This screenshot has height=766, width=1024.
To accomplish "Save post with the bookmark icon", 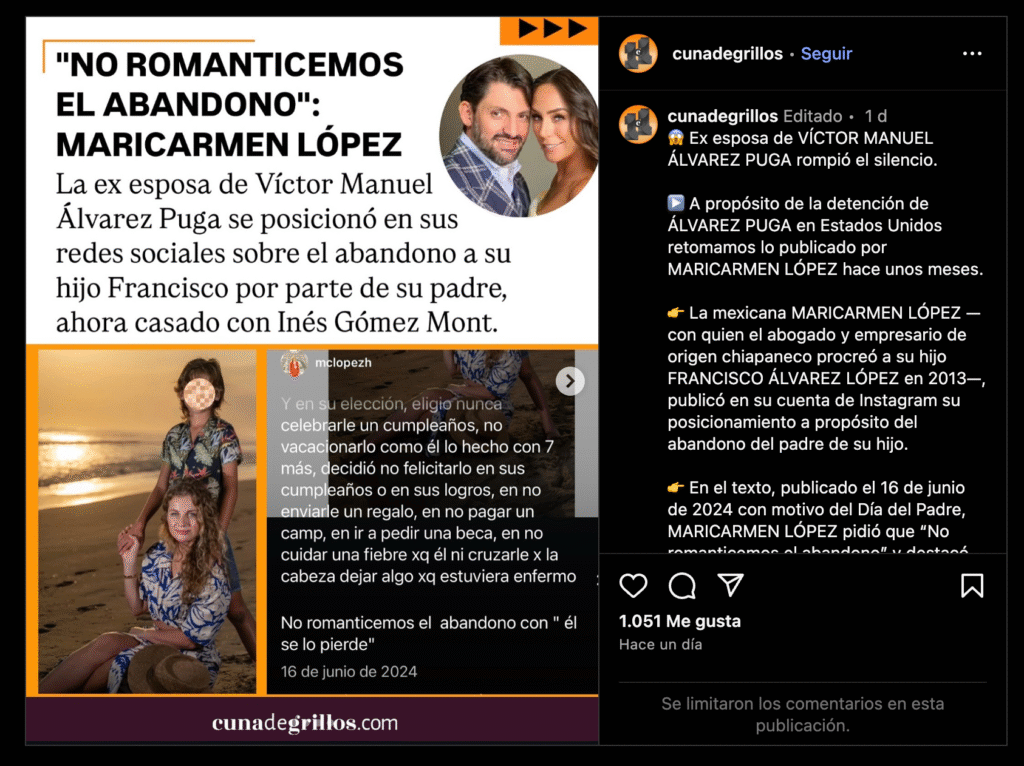I will coord(972,585).
